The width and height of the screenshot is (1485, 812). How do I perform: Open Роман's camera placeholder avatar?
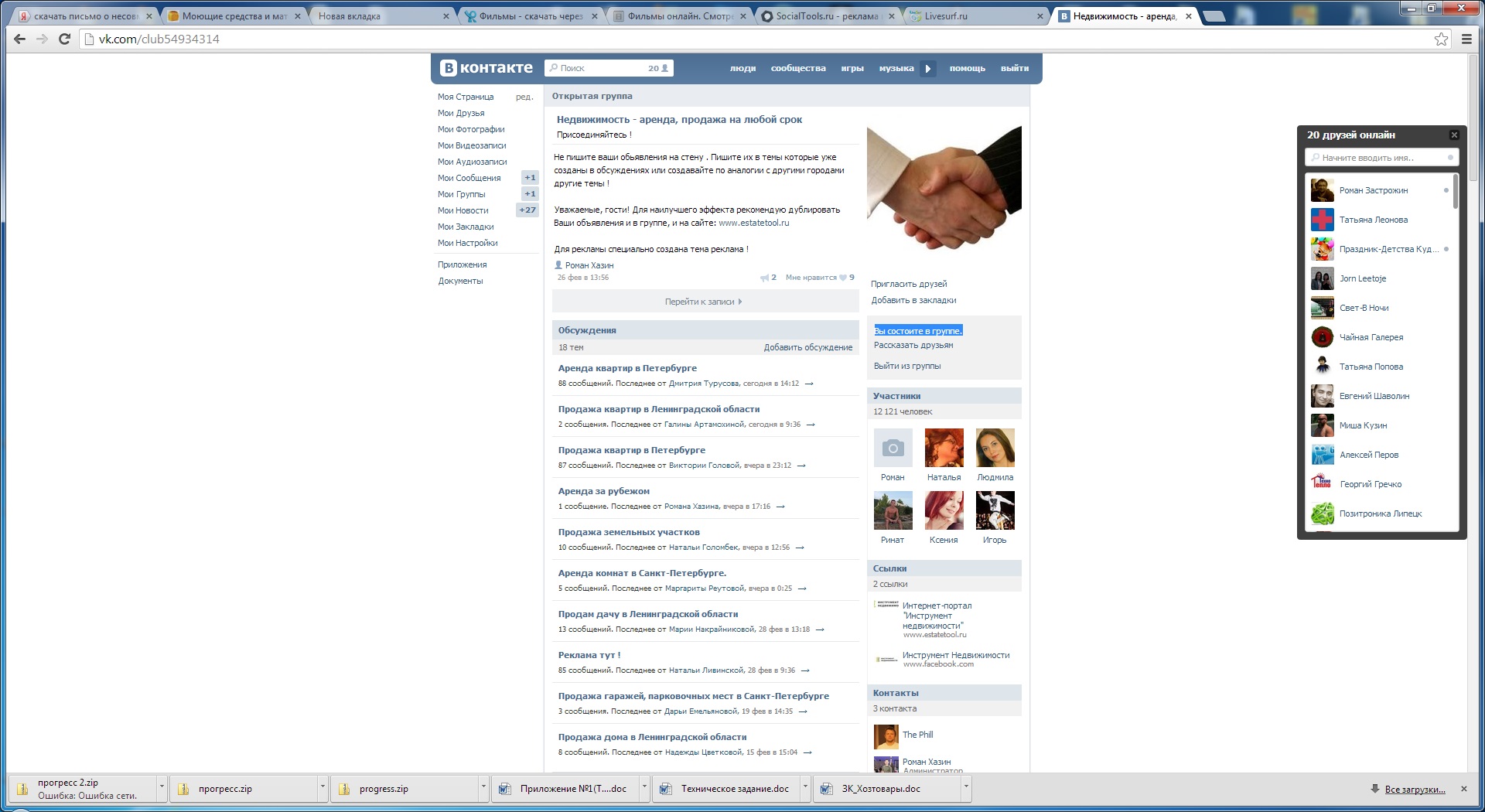point(893,448)
